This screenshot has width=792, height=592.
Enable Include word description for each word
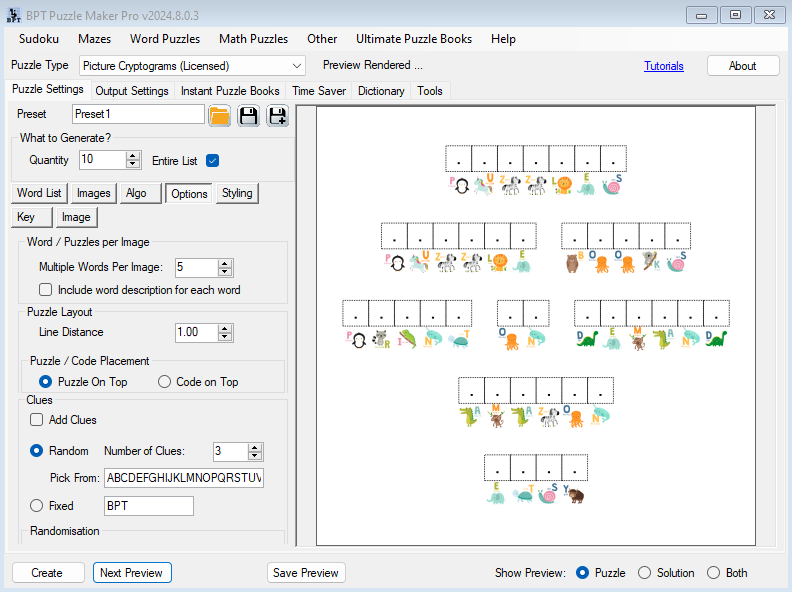[46, 290]
